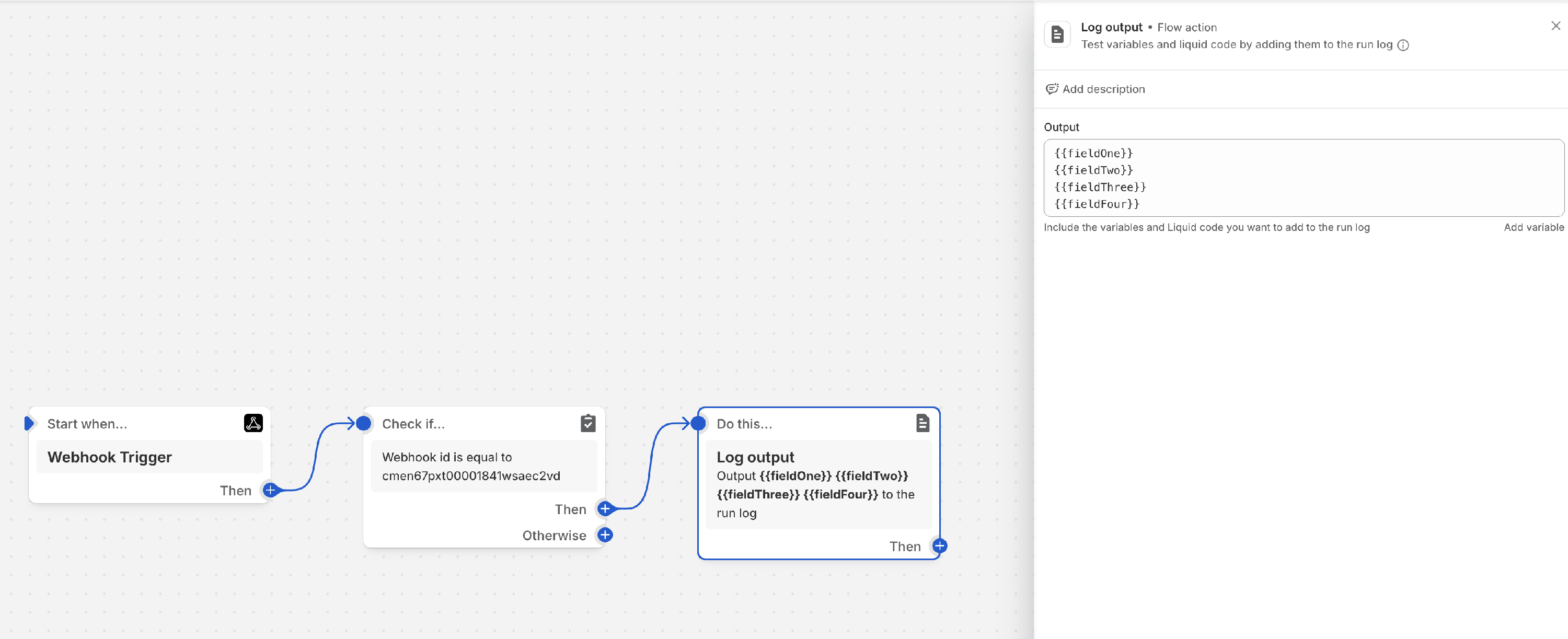The image size is (1568, 639).
Task: Click the Then label on Webhook Trigger card
Action: (x=236, y=491)
